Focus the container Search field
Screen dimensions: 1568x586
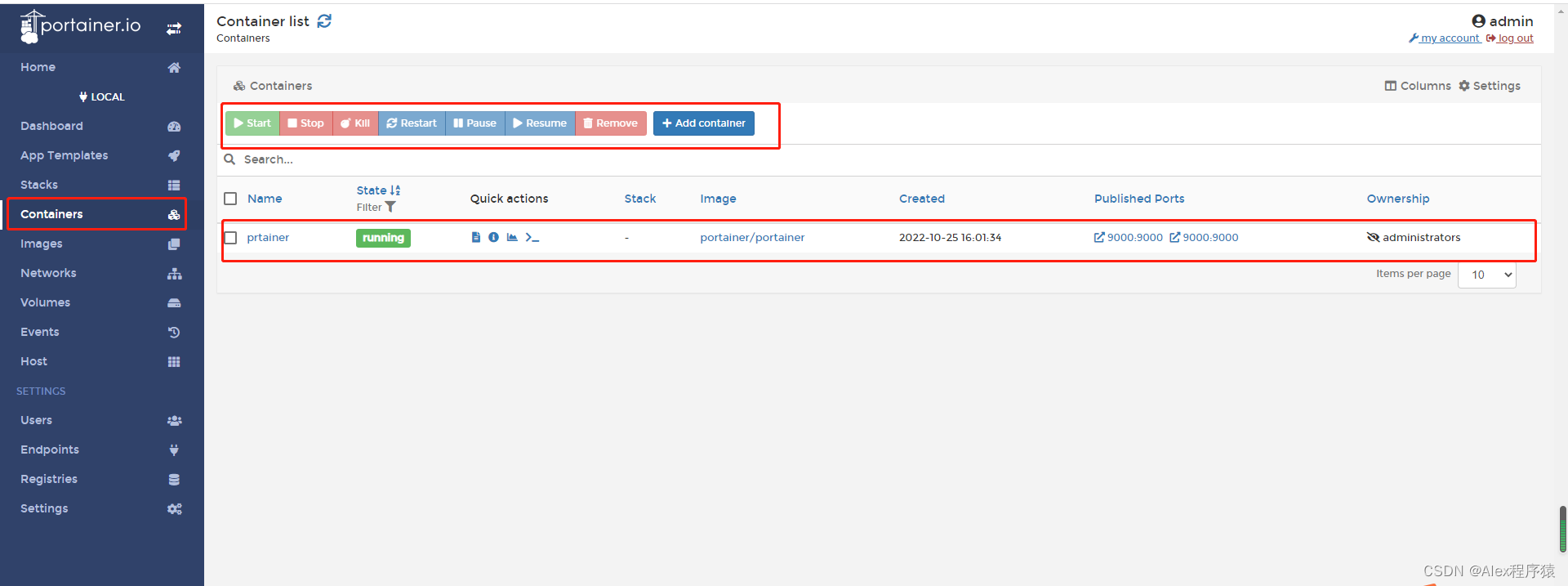[890, 159]
